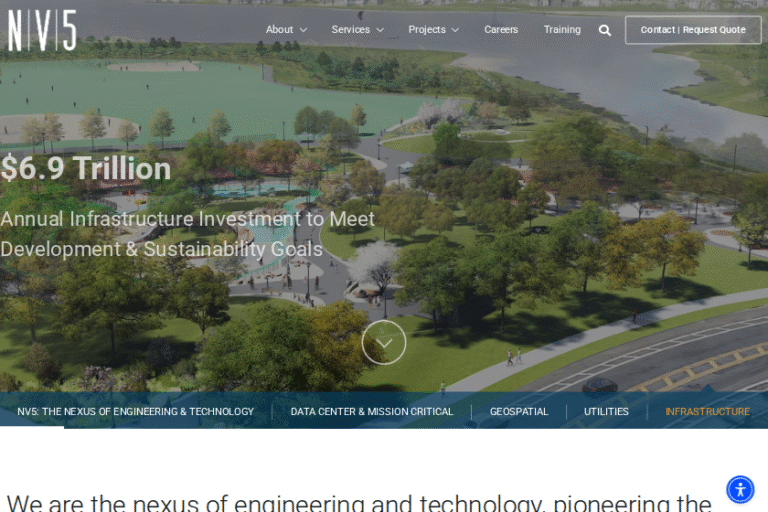The image size is (768, 512).
Task: Click the chevron next to About
Action: (303, 30)
